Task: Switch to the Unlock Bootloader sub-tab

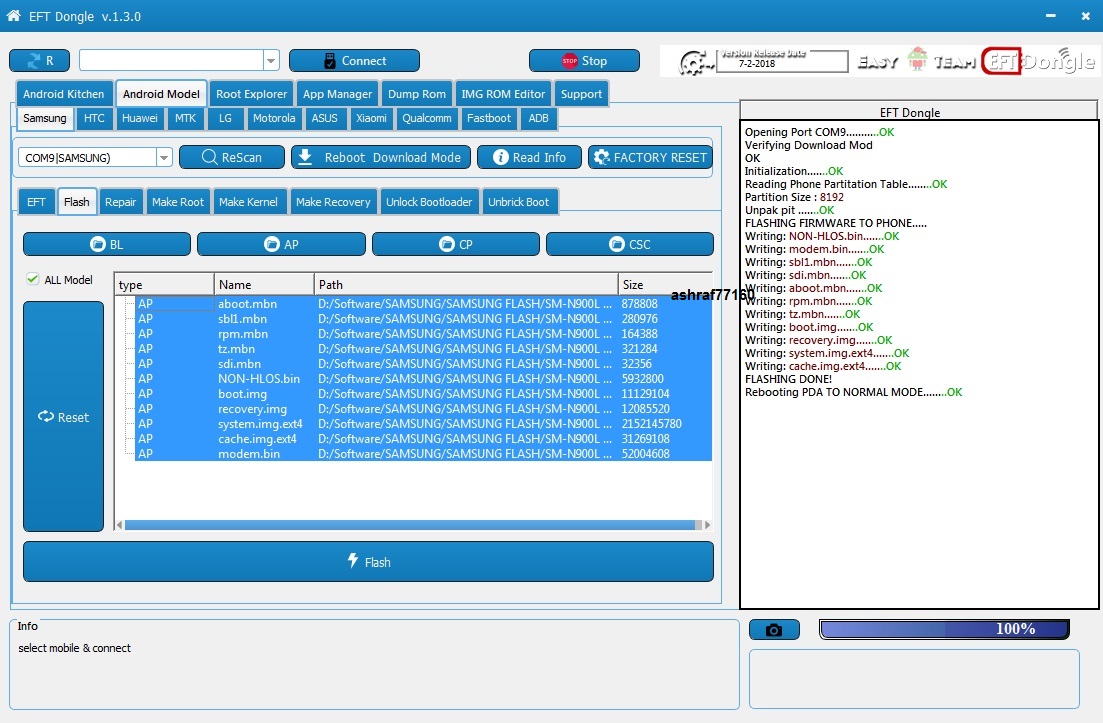Action: click(428, 202)
